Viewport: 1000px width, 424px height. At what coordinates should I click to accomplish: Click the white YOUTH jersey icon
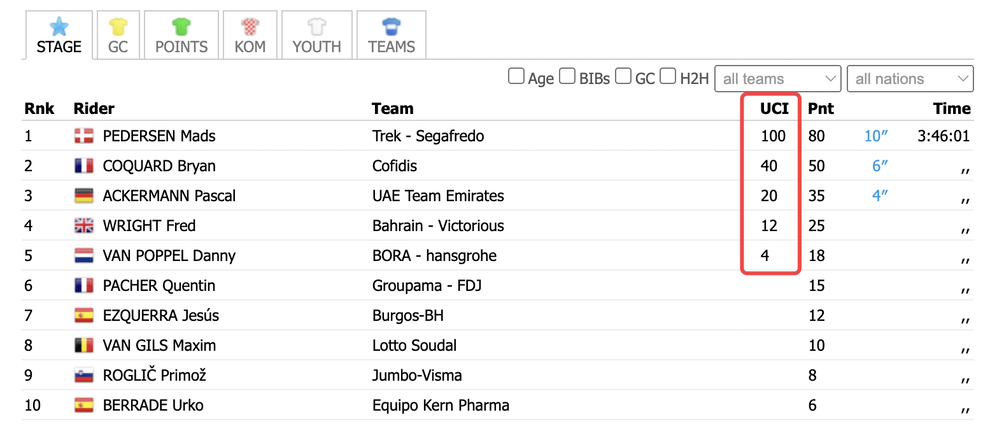tap(316, 27)
